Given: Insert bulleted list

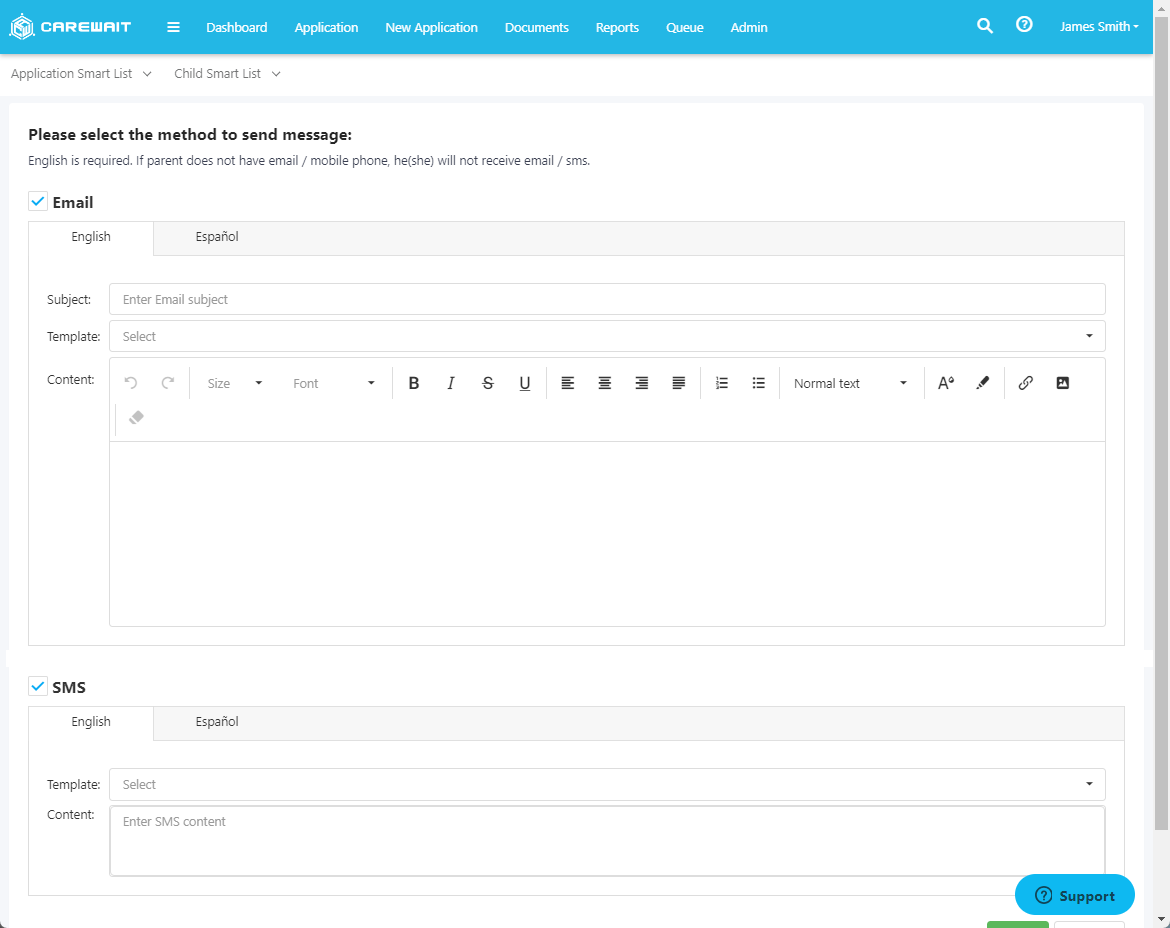Looking at the screenshot, I should pos(758,383).
